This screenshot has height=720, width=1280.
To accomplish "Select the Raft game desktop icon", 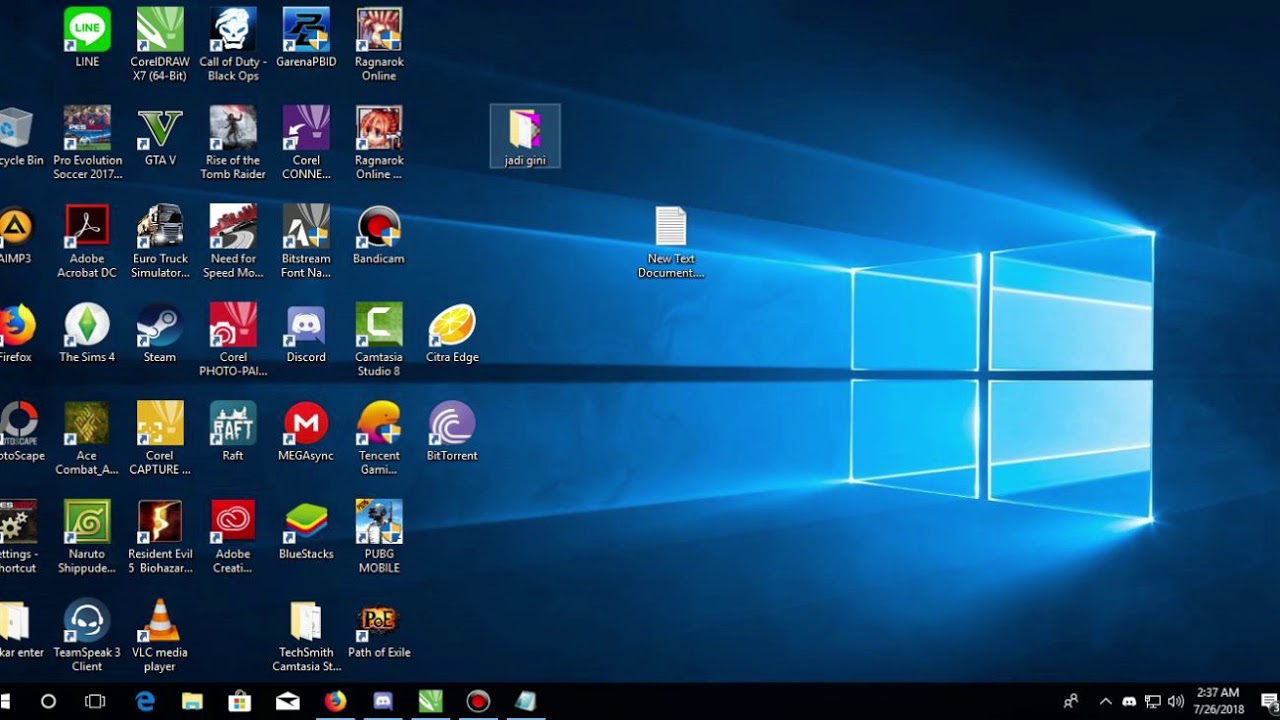I will [233, 430].
